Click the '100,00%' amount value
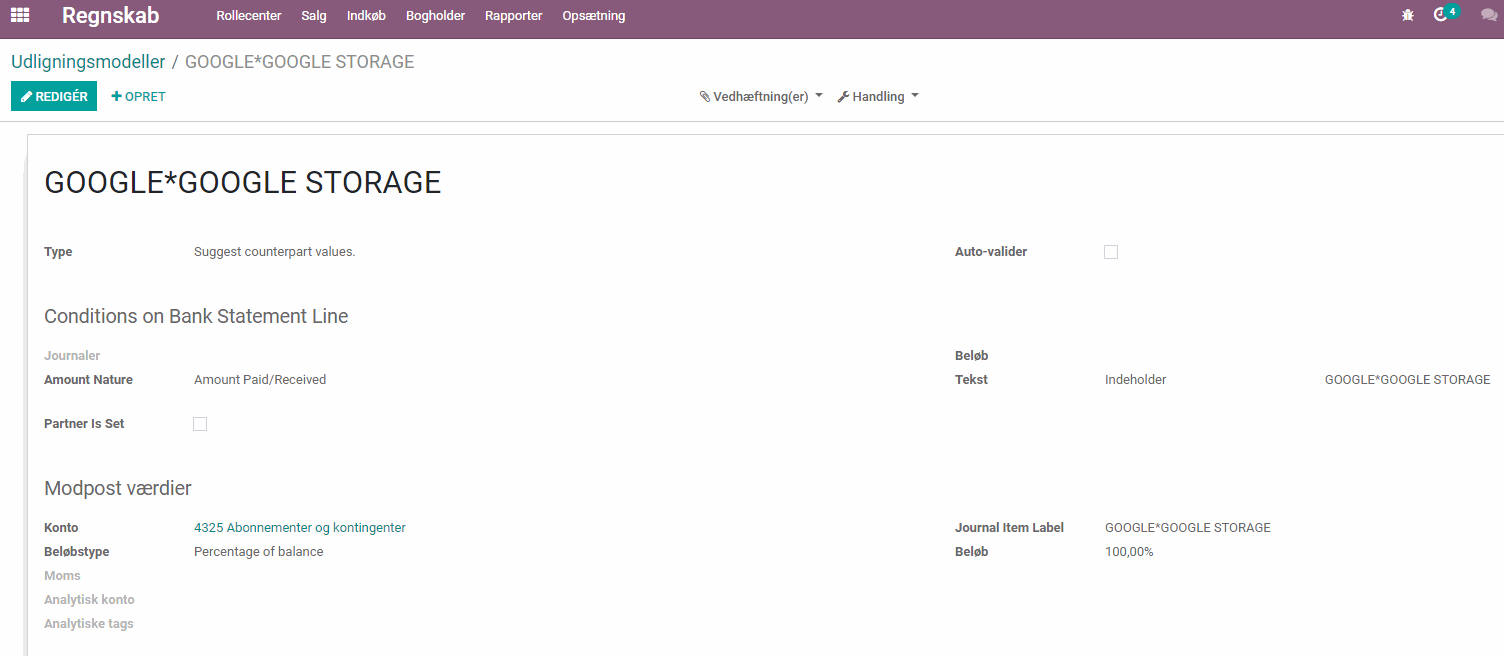The height and width of the screenshot is (656, 1504). pos(1129,552)
